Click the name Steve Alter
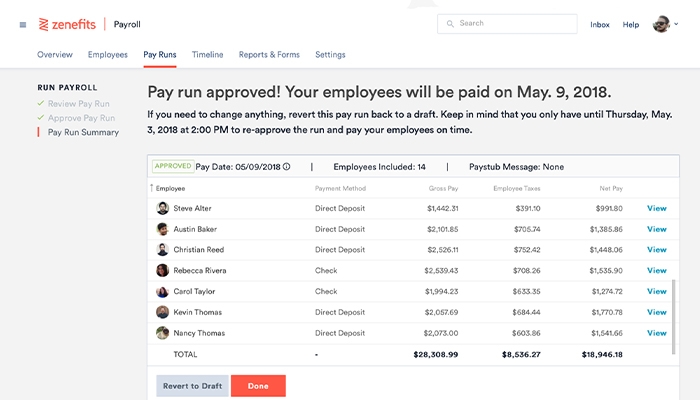 192,208
